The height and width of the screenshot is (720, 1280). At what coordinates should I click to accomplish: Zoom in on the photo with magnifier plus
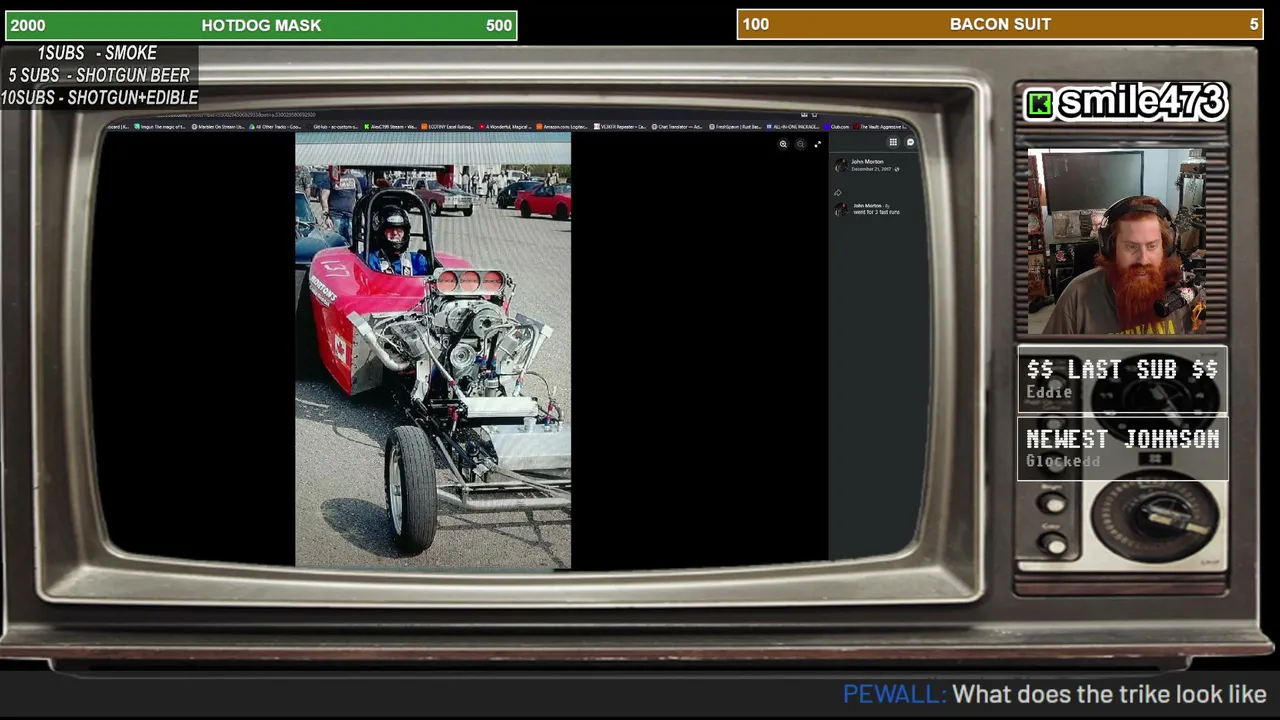(783, 144)
